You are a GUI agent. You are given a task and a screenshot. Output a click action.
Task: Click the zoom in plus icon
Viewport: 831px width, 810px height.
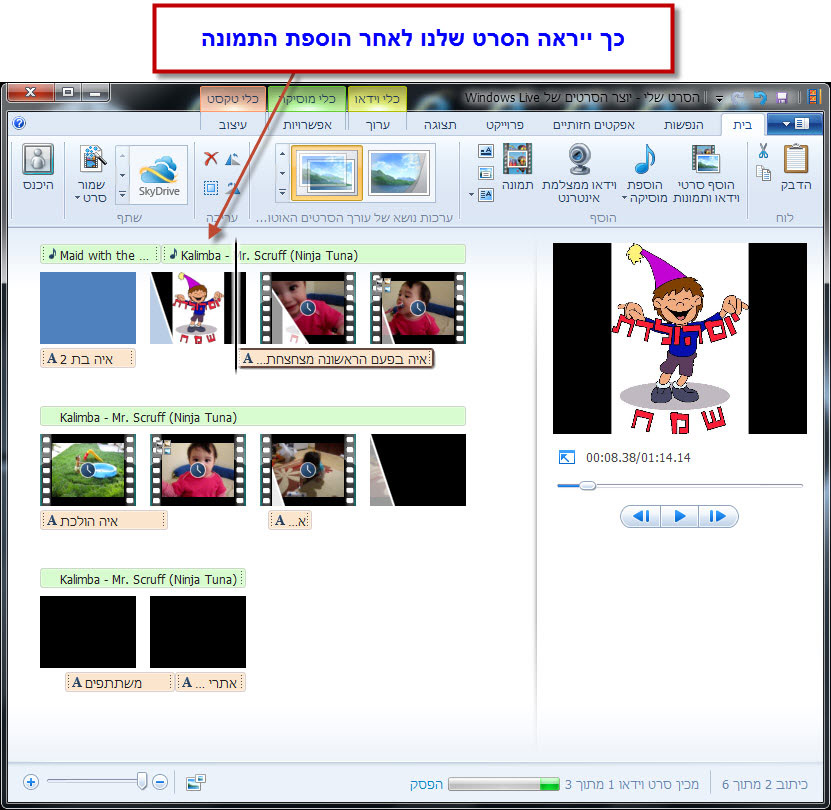click(31, 782)
